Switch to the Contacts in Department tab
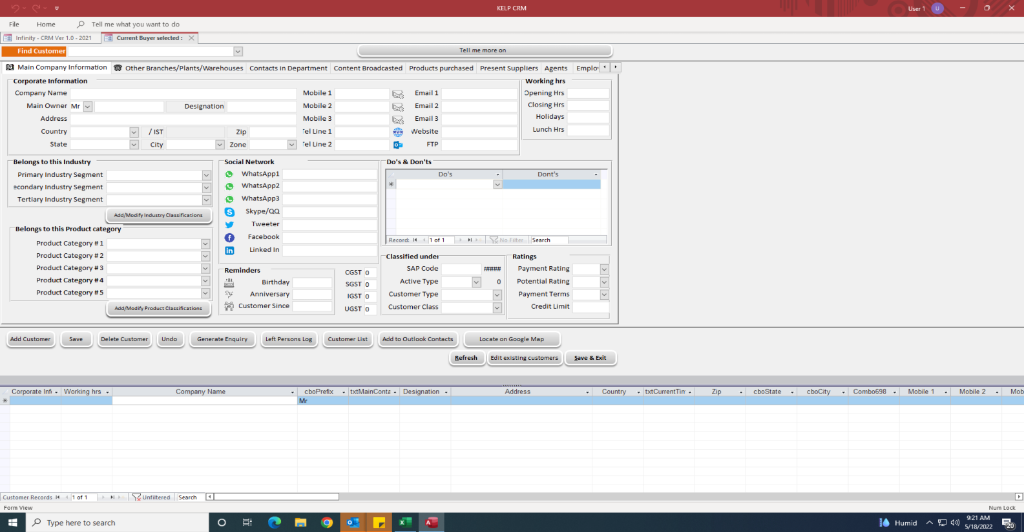Image resolution: width=1024 pixels, height=532 pixels. click(x=288, y=68)
